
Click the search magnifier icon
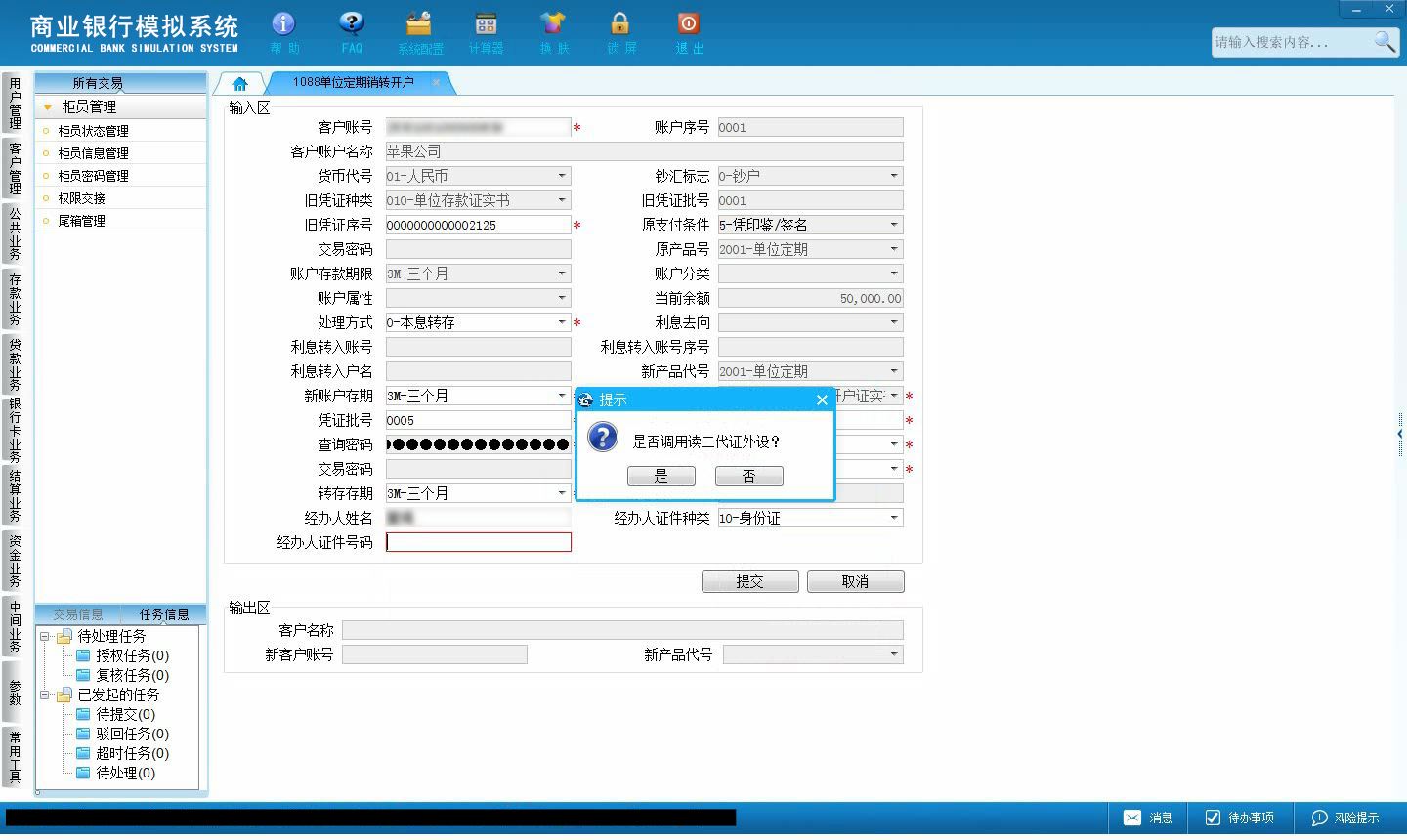[x=1385, y=42]
